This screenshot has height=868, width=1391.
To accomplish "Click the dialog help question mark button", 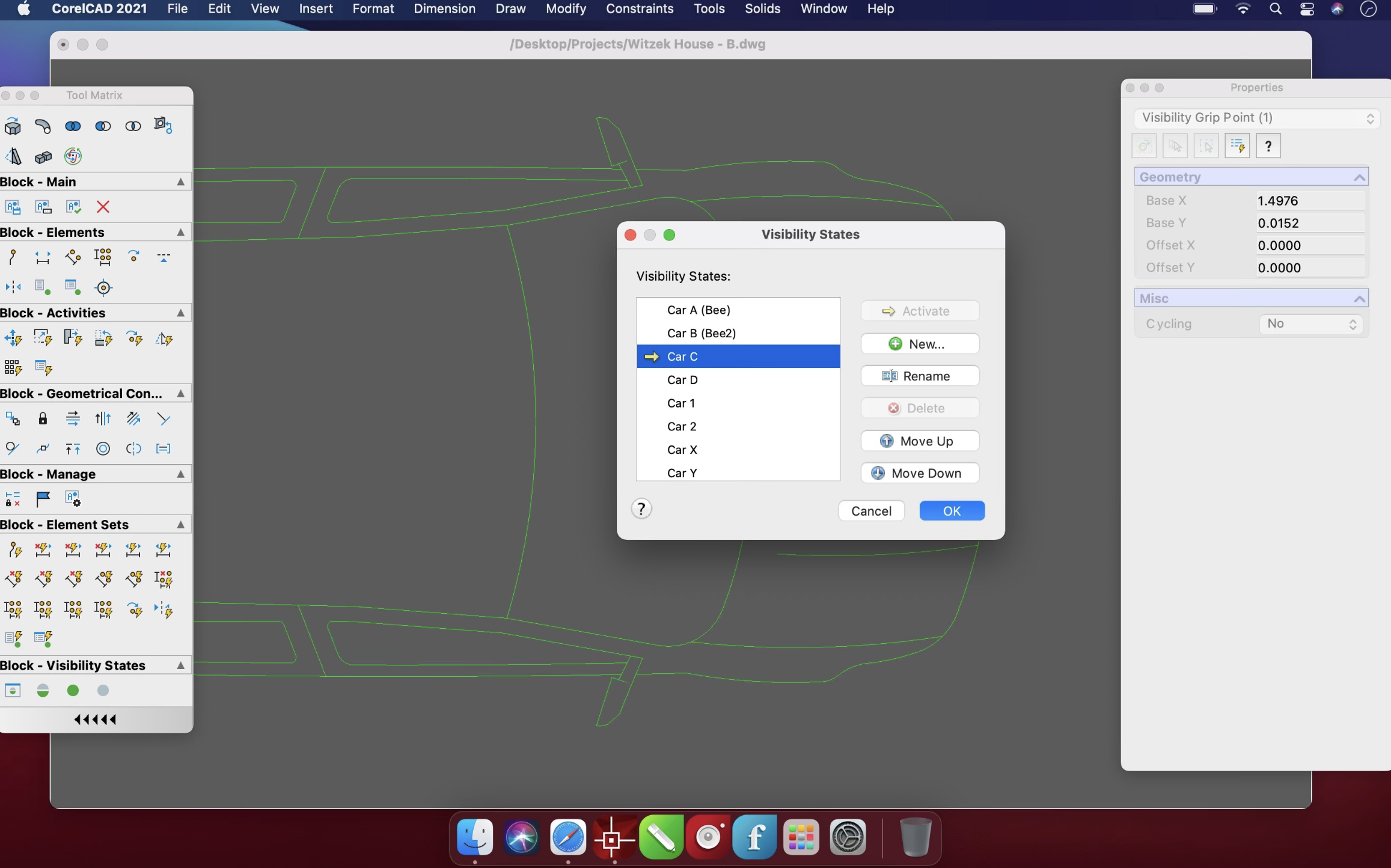I will coord(641,509).
